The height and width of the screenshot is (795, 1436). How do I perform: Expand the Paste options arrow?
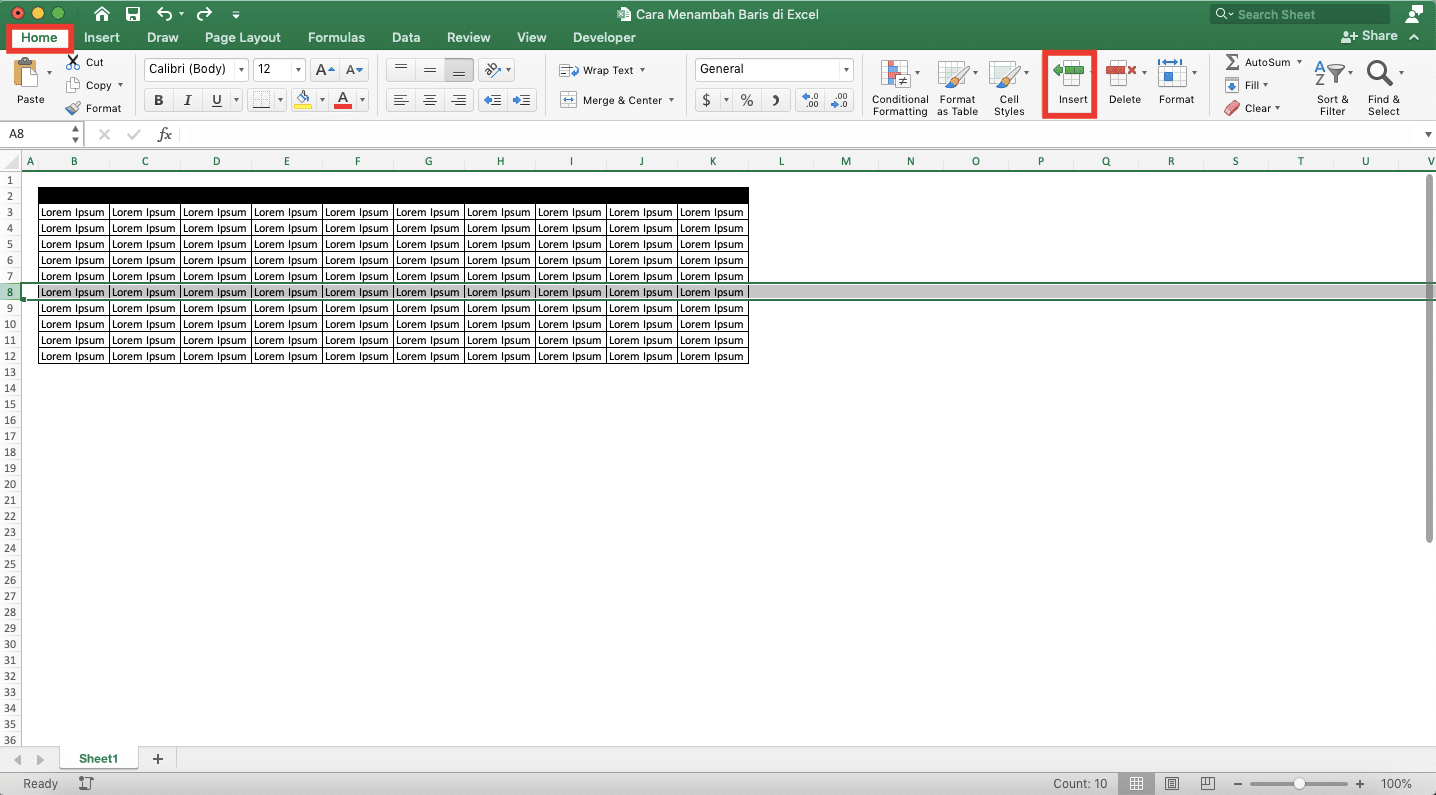50,72
